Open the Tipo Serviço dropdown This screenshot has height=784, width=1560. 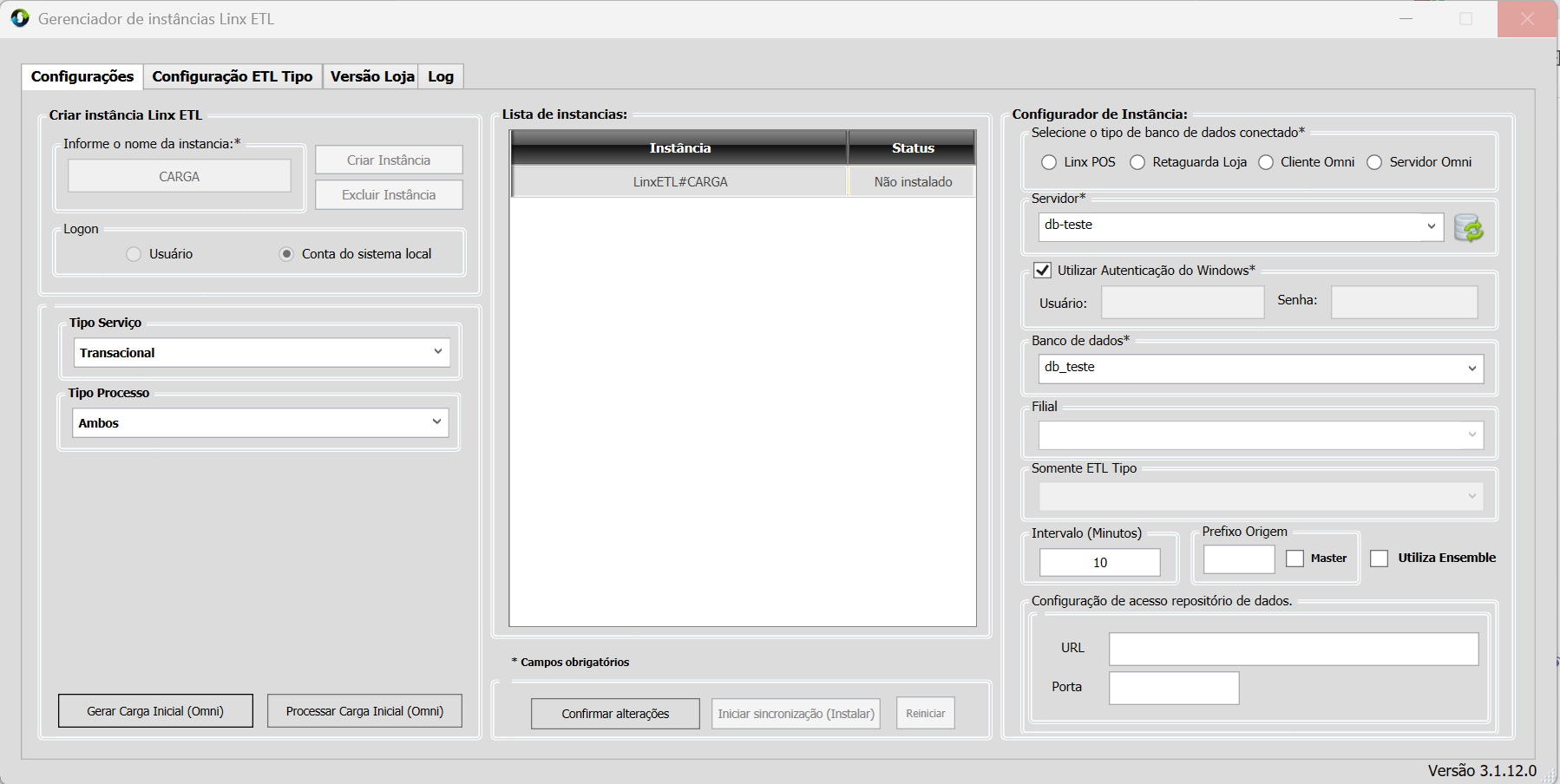pyautogui.click(x=261, y=352)
